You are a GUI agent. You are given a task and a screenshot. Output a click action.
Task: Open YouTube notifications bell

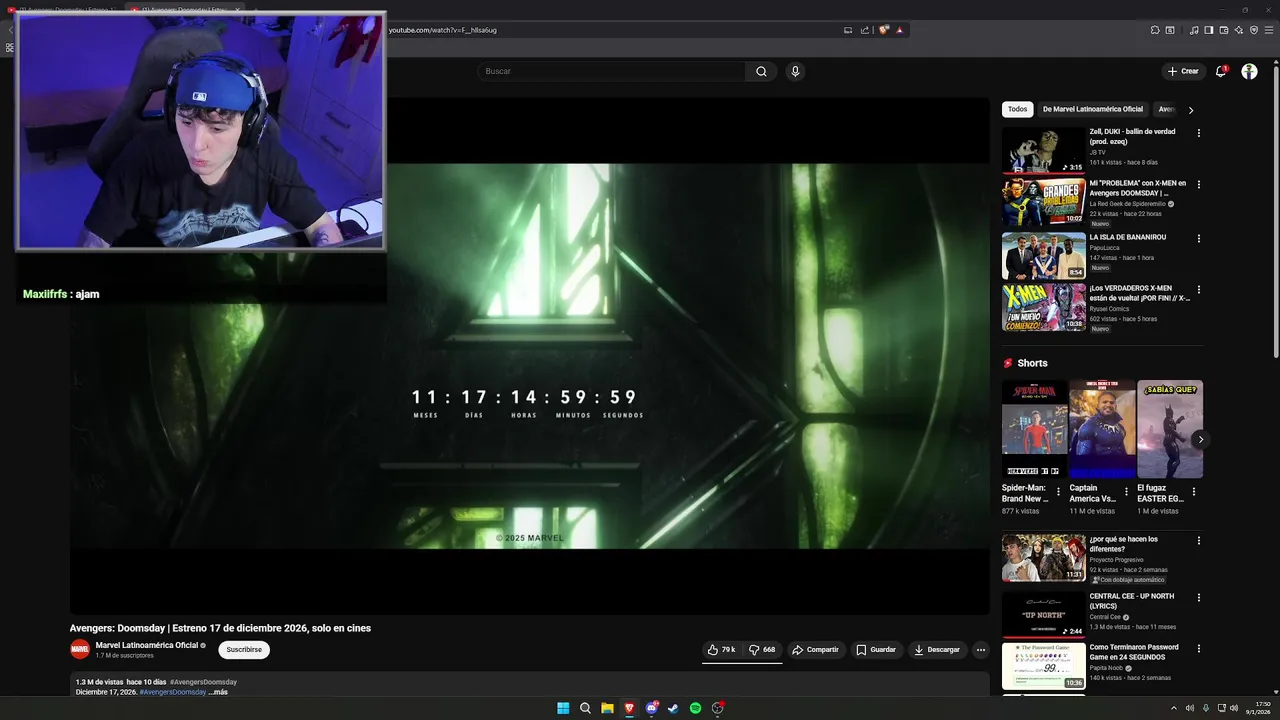click(x=1221, y=71)
